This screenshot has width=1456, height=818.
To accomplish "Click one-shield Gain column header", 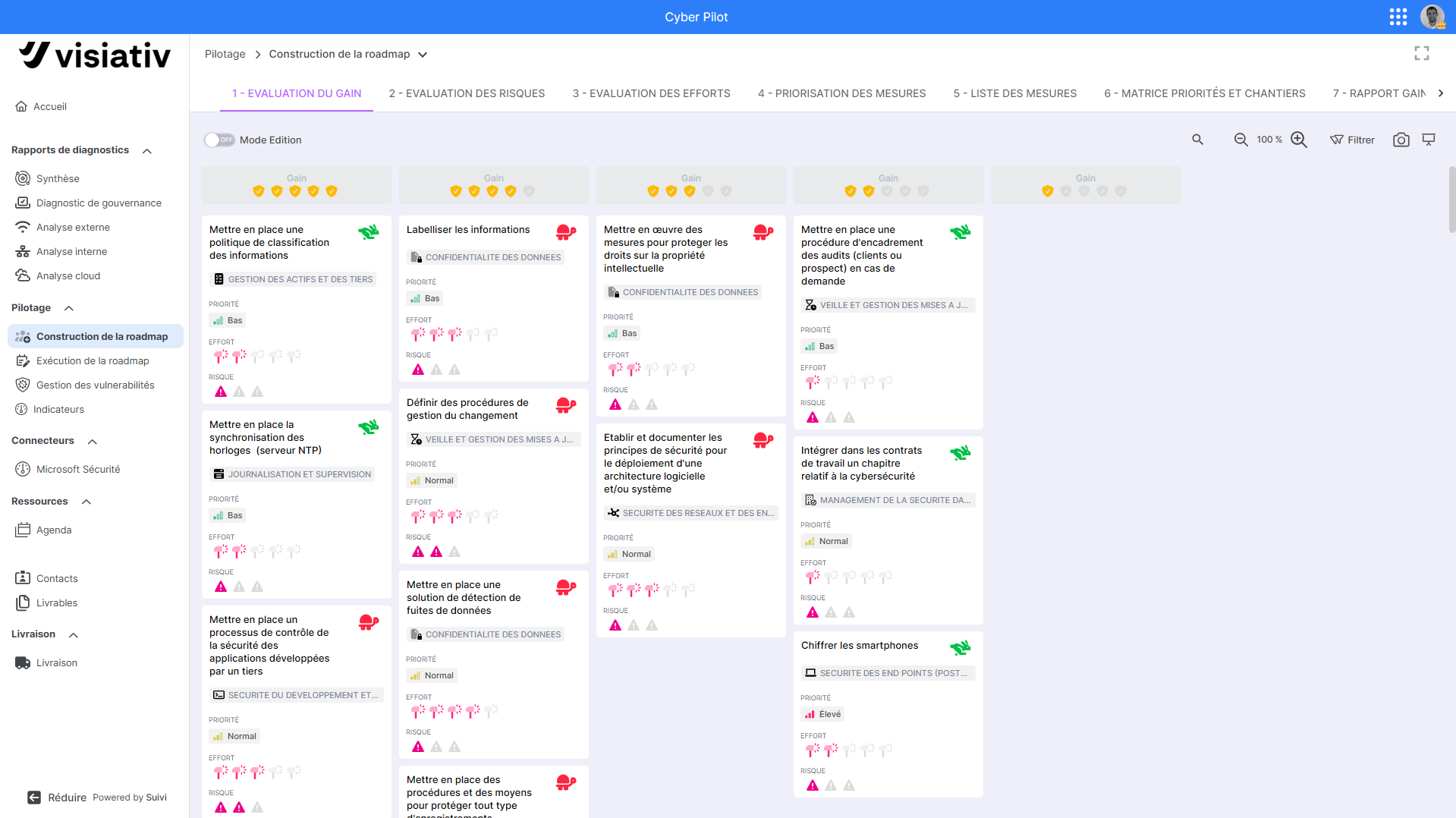I will [1085, 185].
